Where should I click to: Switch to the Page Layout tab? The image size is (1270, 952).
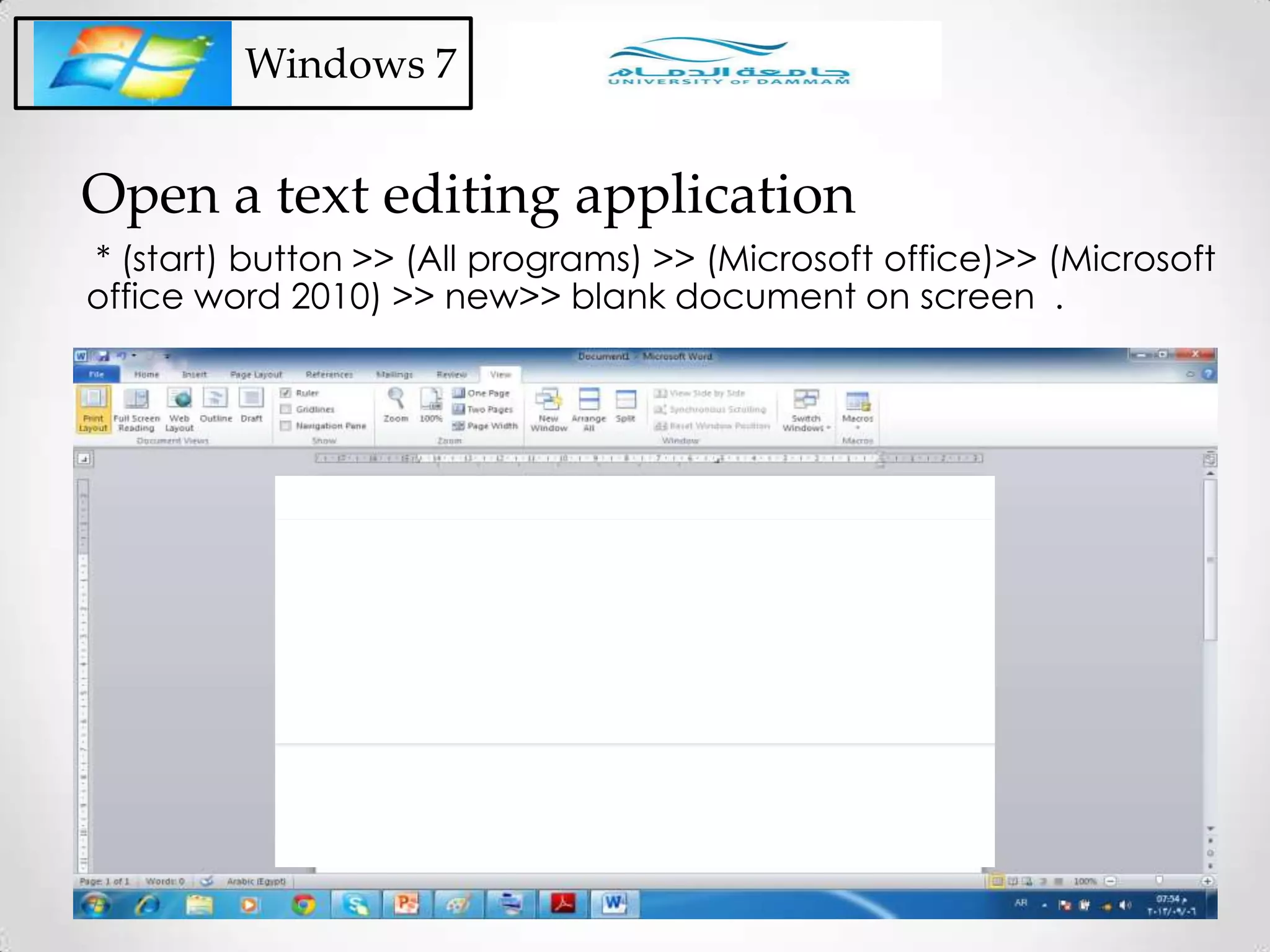[256, 374]
